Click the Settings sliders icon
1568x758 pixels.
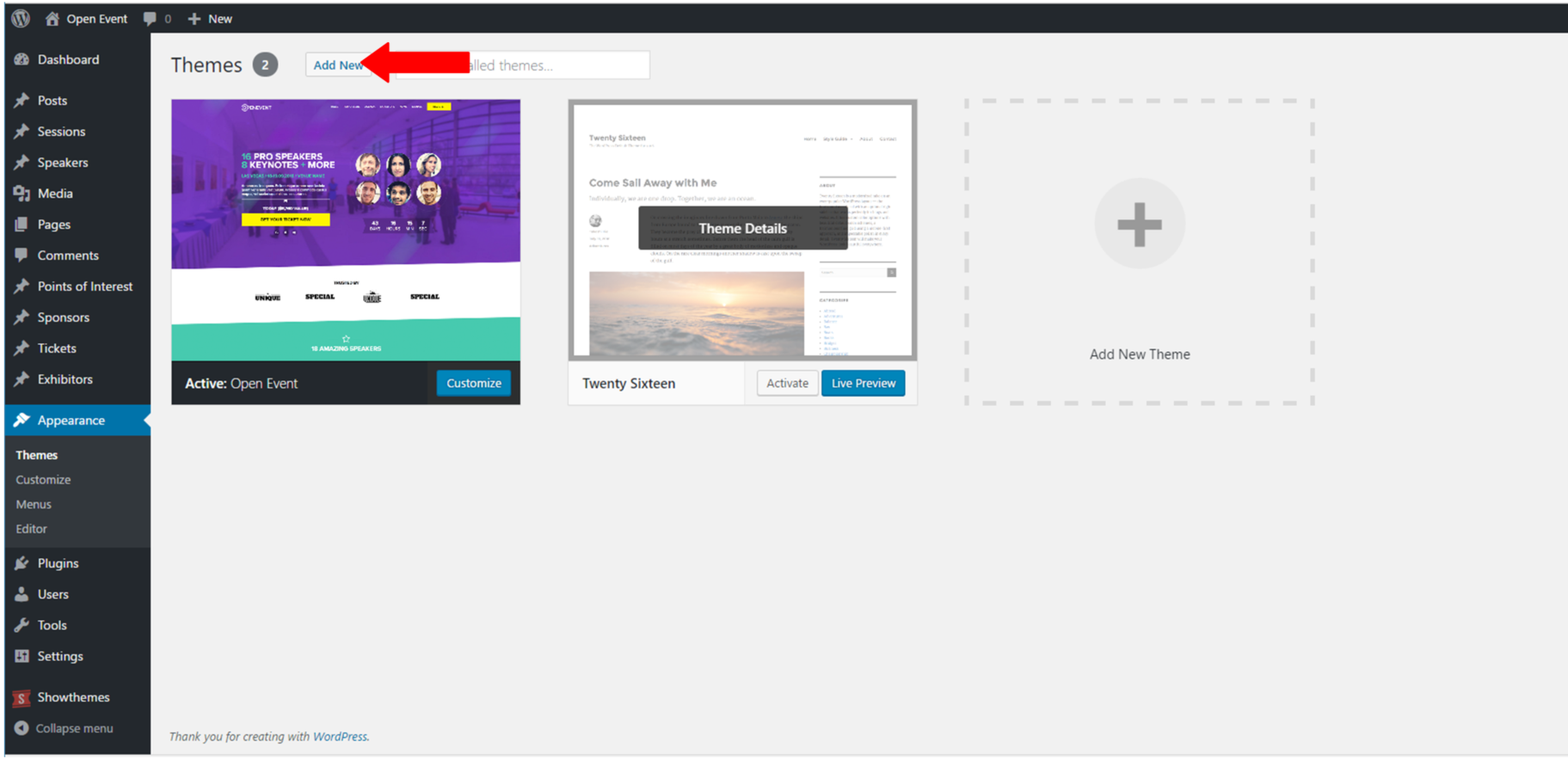pos(22,656)
